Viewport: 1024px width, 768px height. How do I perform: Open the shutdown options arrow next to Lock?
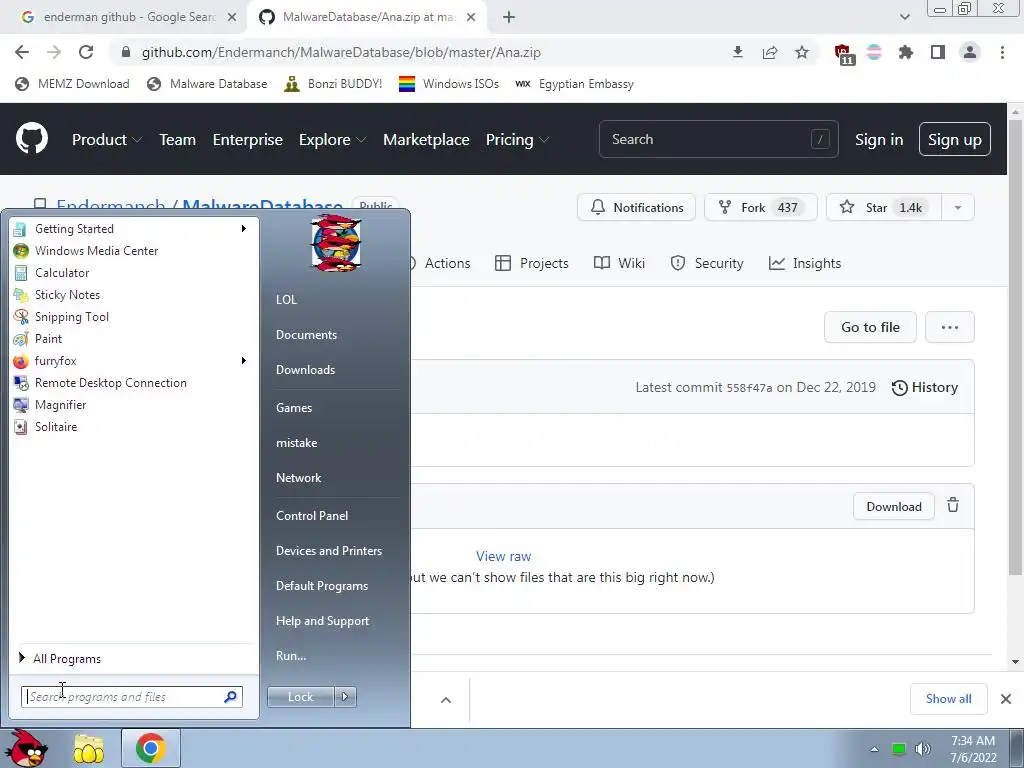[345, 697]
